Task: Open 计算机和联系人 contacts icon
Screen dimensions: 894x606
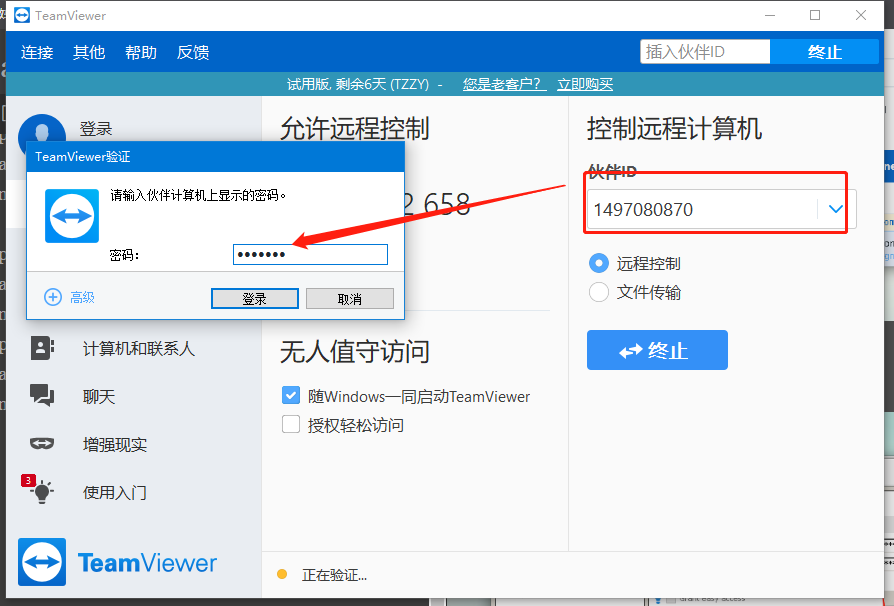Action: point(42,348)
